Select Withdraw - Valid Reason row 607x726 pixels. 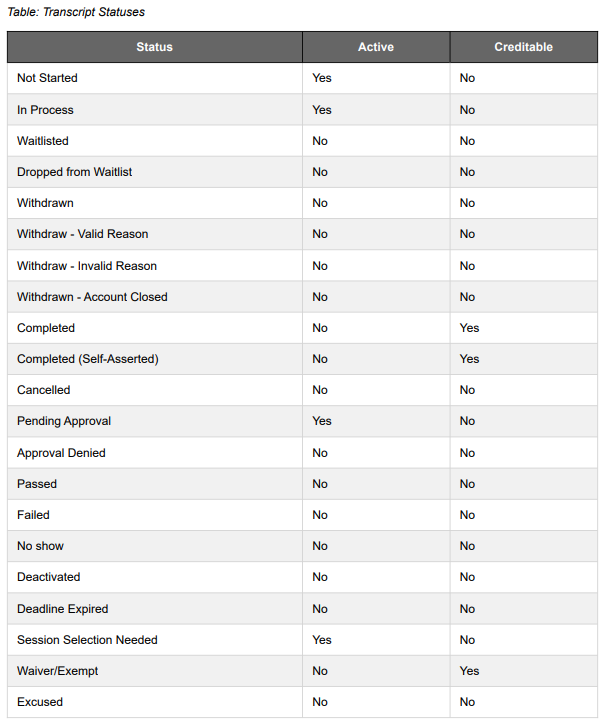[302, 234]
